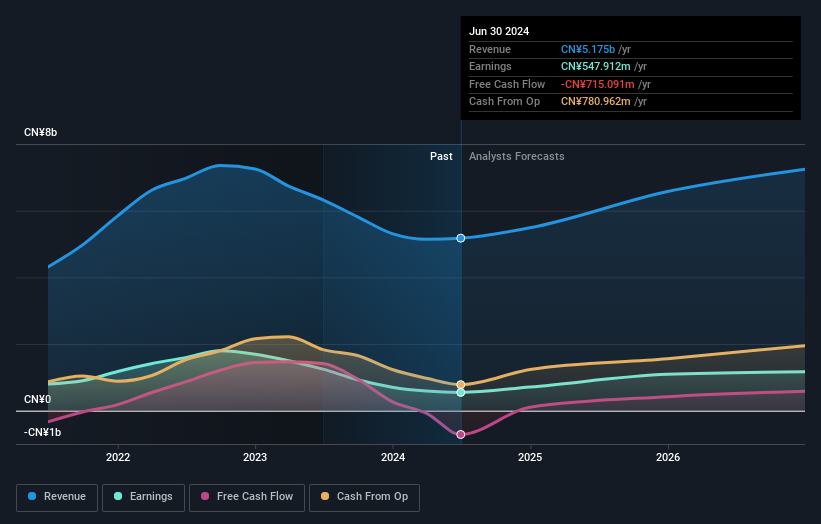
Task: Click the -CN¥1b y-axis label
Action: point(42,432)
